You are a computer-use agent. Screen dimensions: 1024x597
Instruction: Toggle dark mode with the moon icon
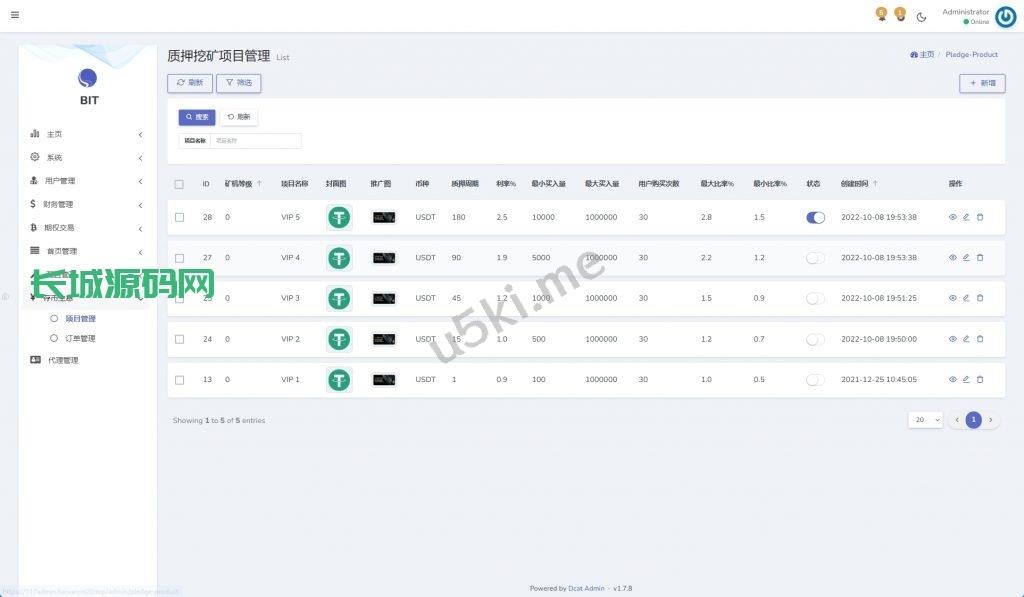click(921, 16)
